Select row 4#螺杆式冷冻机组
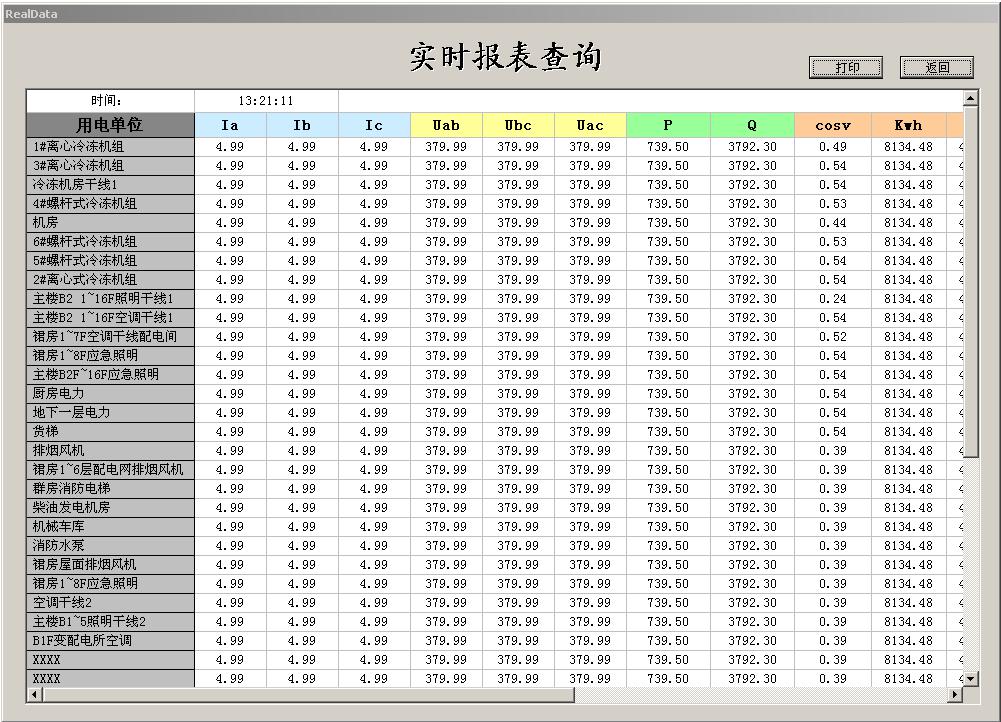The height and width of the screenshot is (722, 1001). [x=110, y=204]
